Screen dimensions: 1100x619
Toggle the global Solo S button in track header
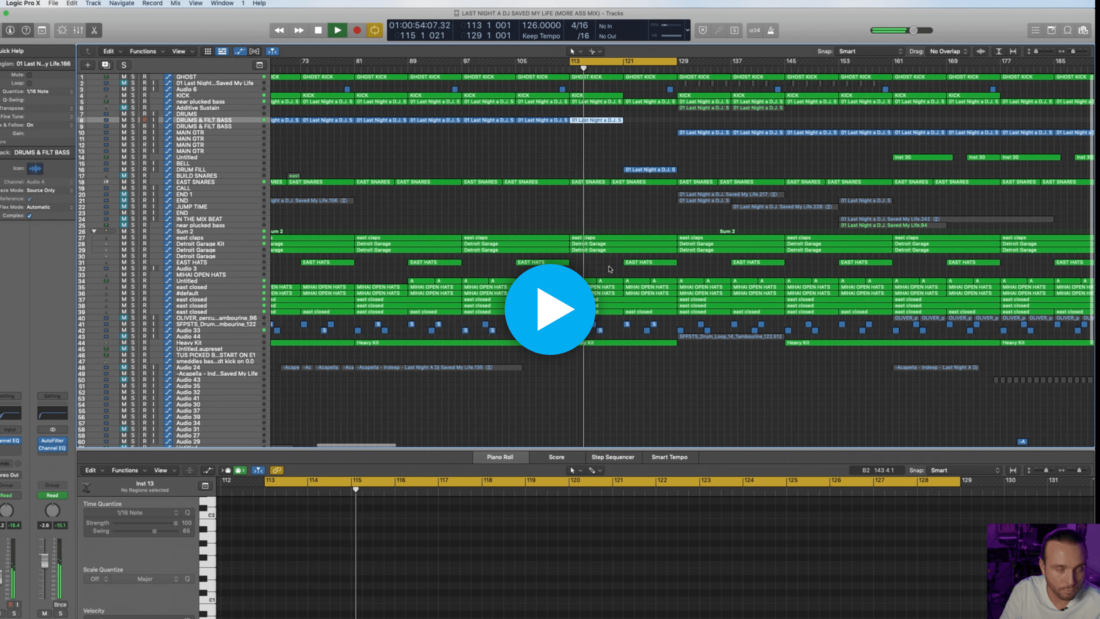tap(124, 65)
